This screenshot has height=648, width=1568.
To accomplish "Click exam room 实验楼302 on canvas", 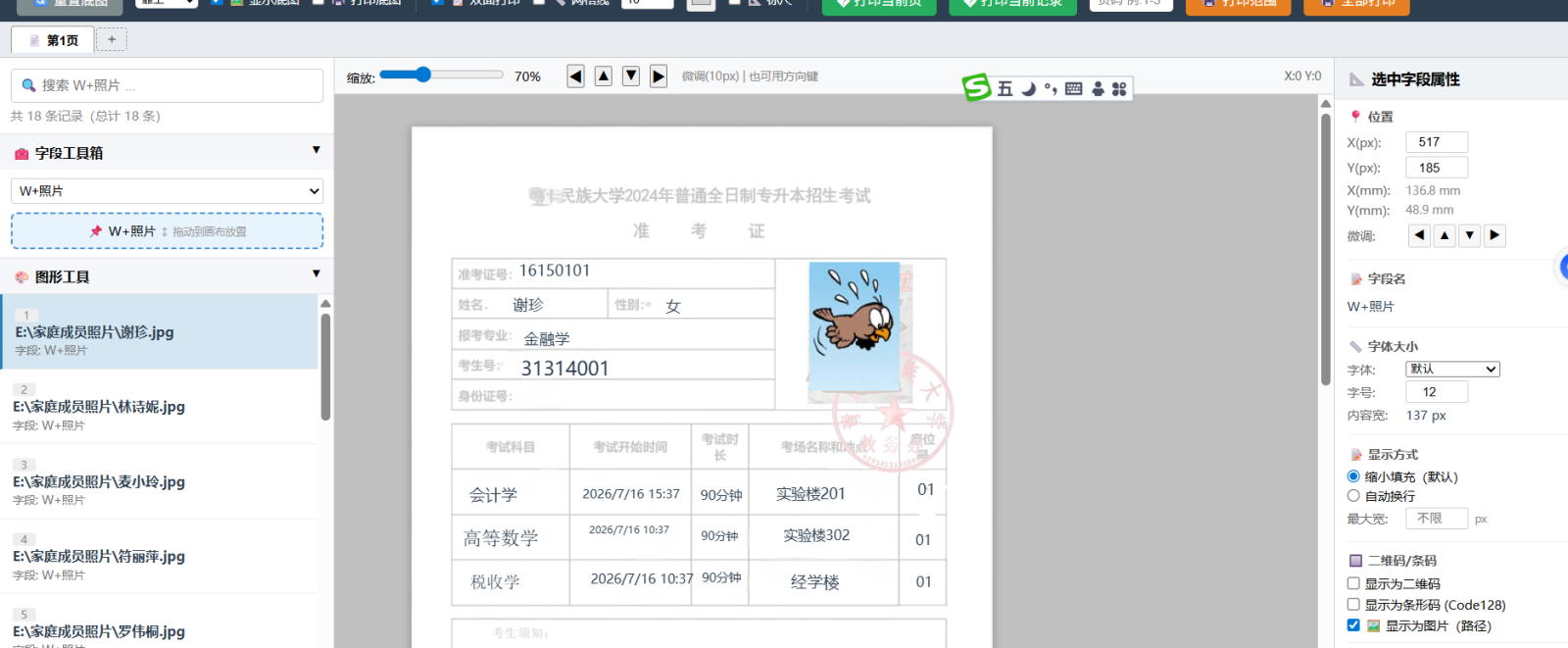I will click(x=816, y=535).
